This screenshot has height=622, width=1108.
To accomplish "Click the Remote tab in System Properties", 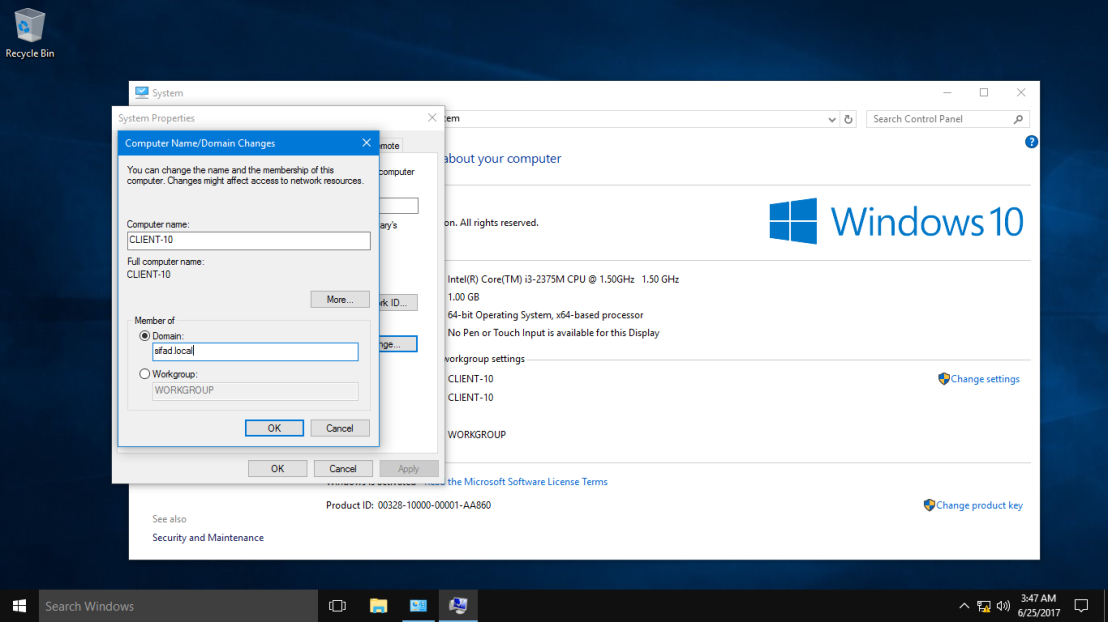I will click(391, 146).
